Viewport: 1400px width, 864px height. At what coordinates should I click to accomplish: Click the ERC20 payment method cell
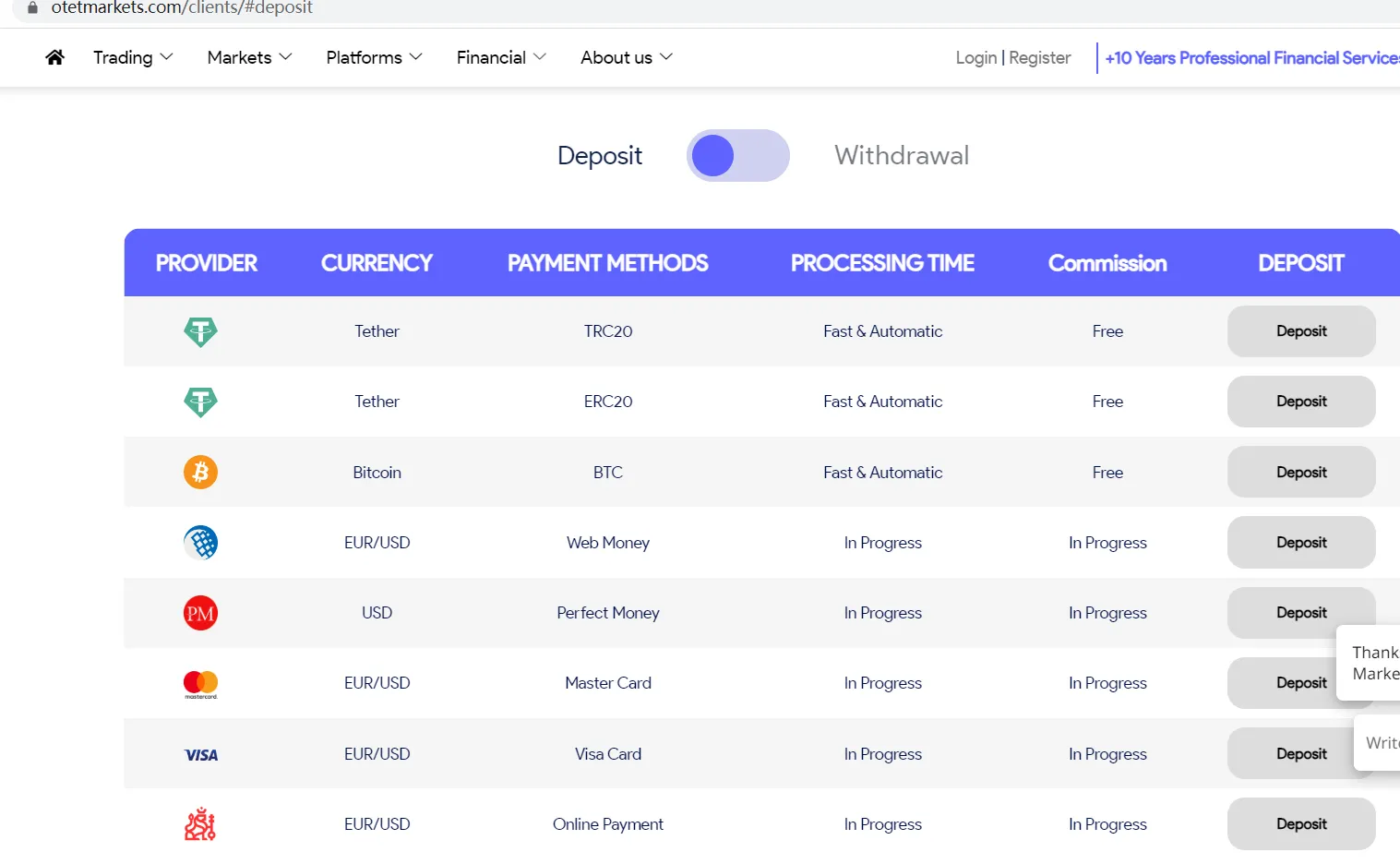608,402
